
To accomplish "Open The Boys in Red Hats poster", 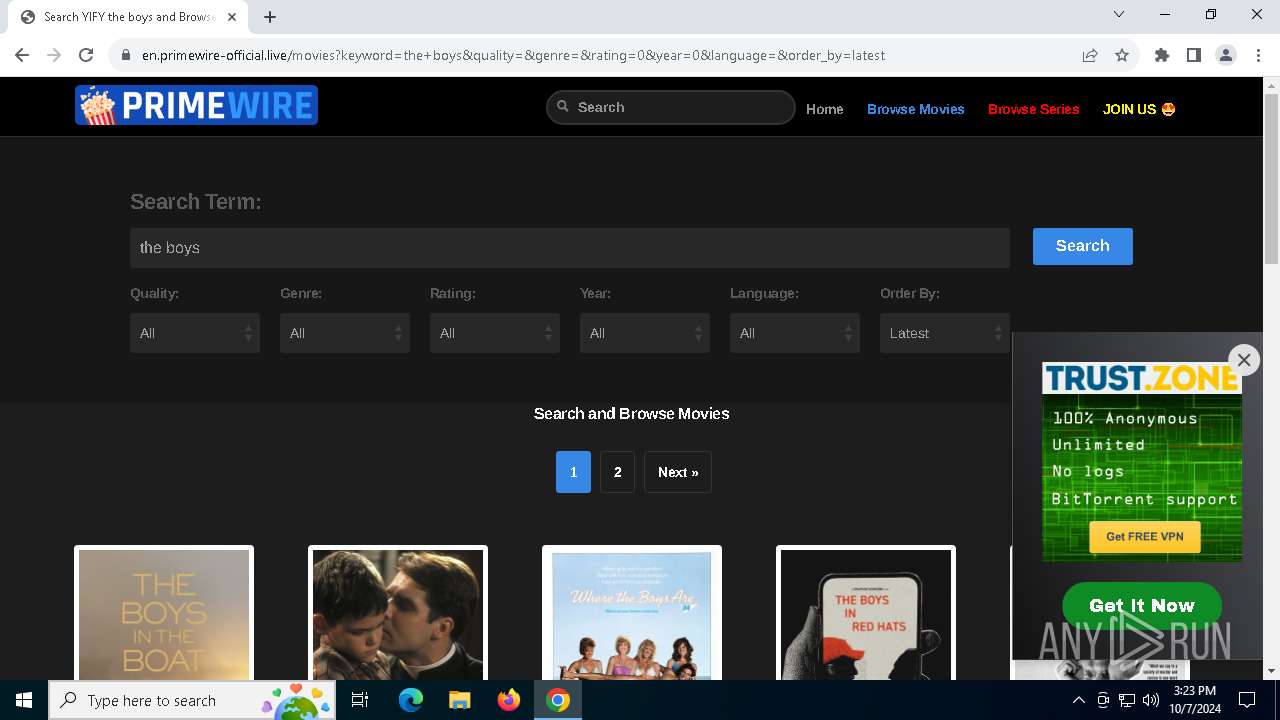I will [866, 613].
